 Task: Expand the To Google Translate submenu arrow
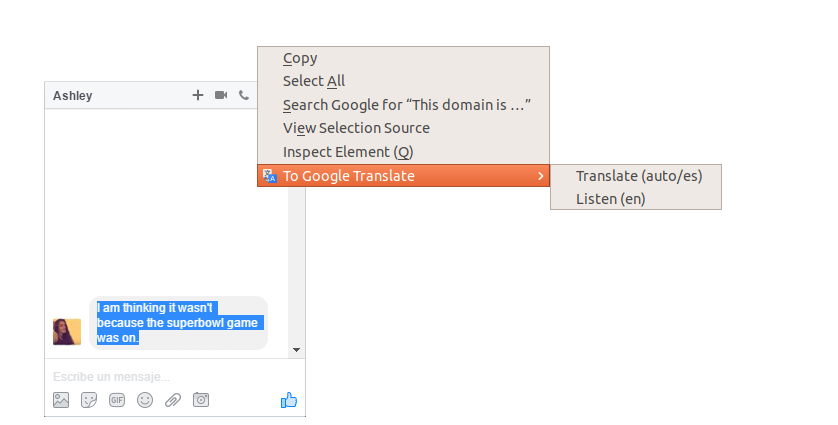click(x=540, y=176)
